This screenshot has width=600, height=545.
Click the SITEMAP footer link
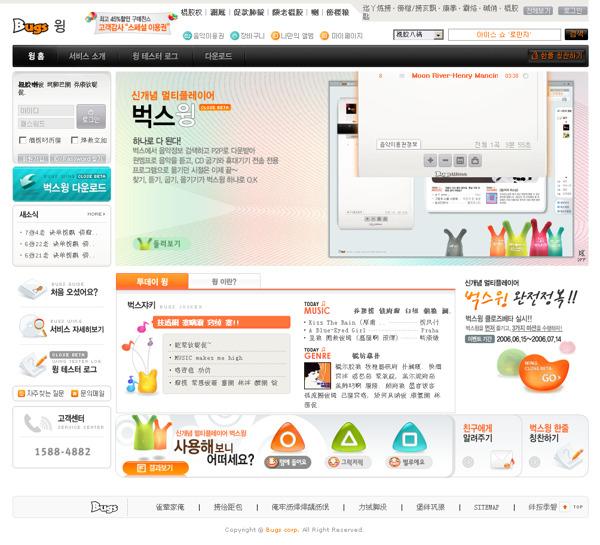(x=486, y=507)
